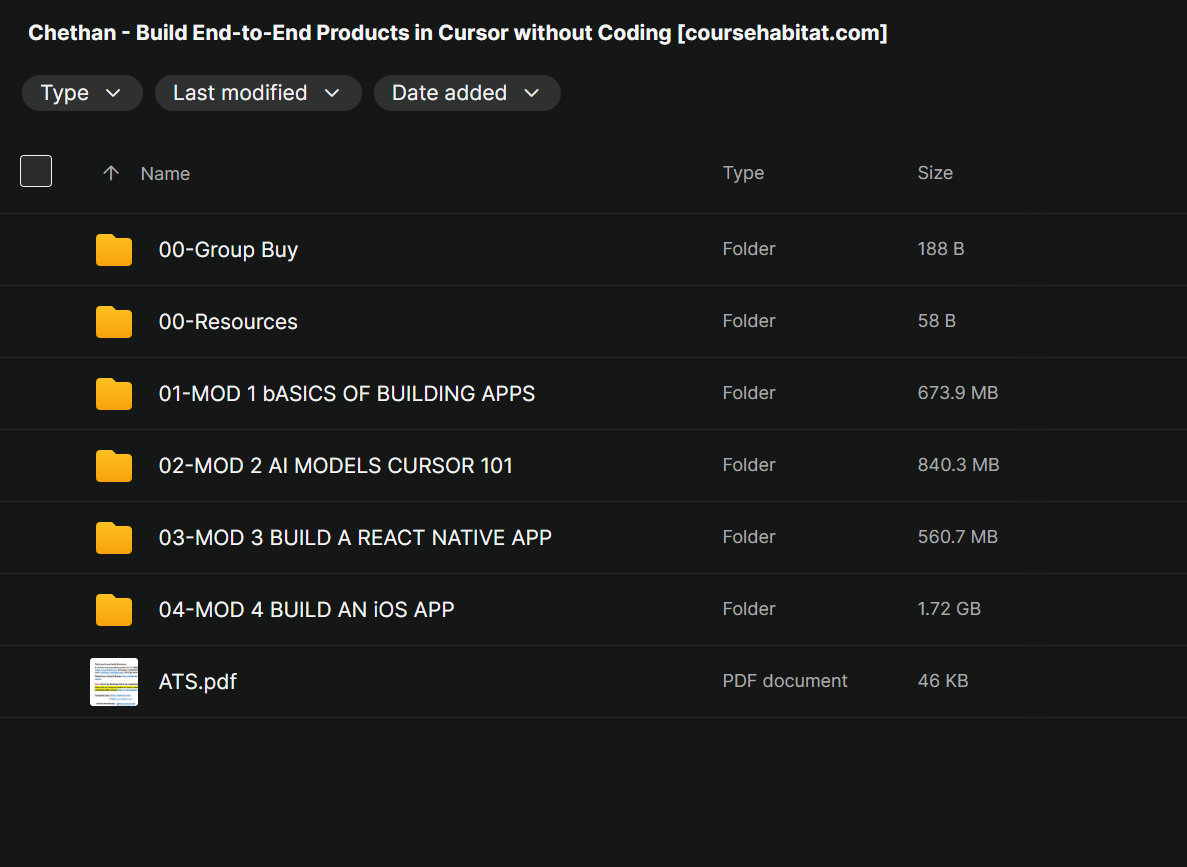Open the Last modified filter dropdown
This screenshot has height=867, width=1187.
point(257,93)
